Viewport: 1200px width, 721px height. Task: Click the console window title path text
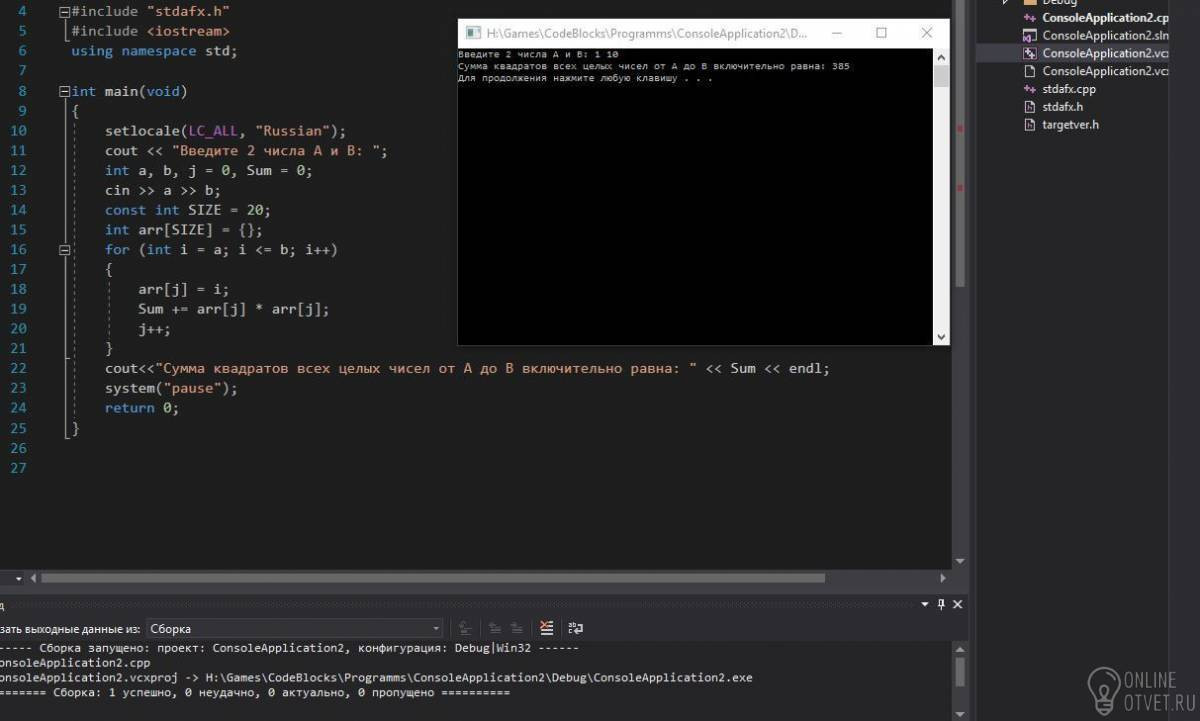click(x=647, y=33)
